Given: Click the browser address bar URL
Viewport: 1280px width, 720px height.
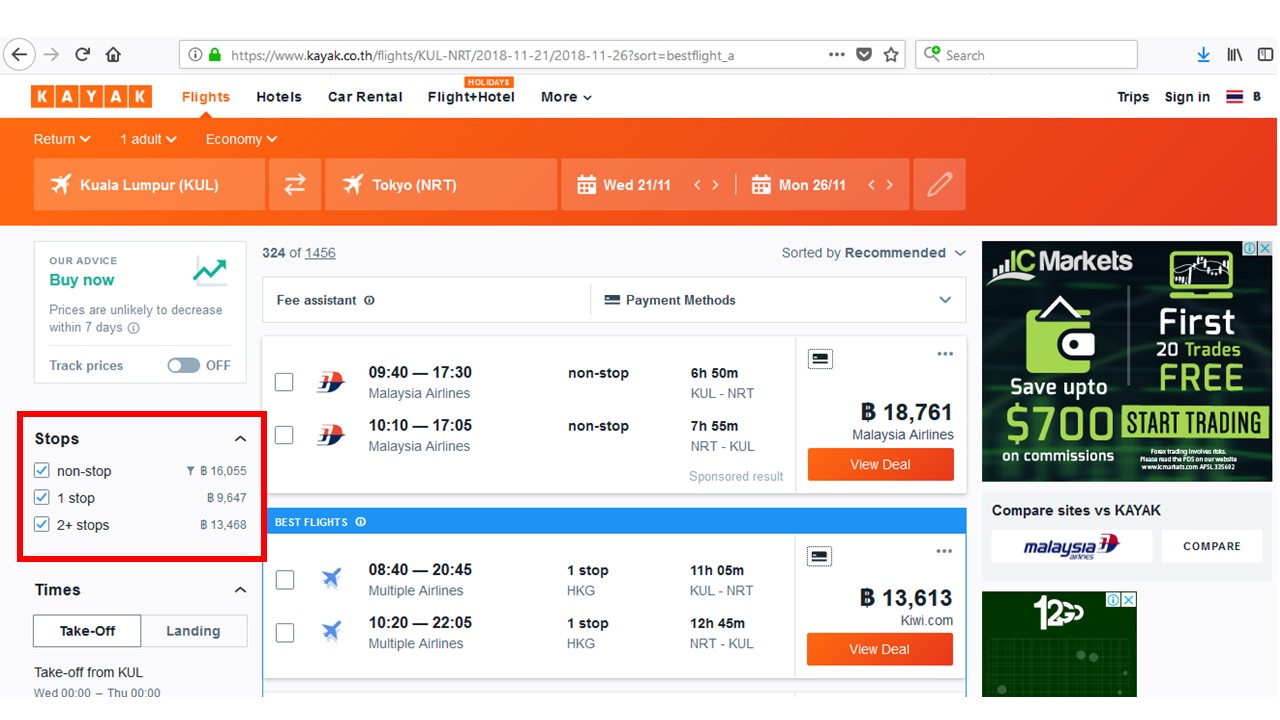Looking at the screenshot, I should click(x=482, y=55).
